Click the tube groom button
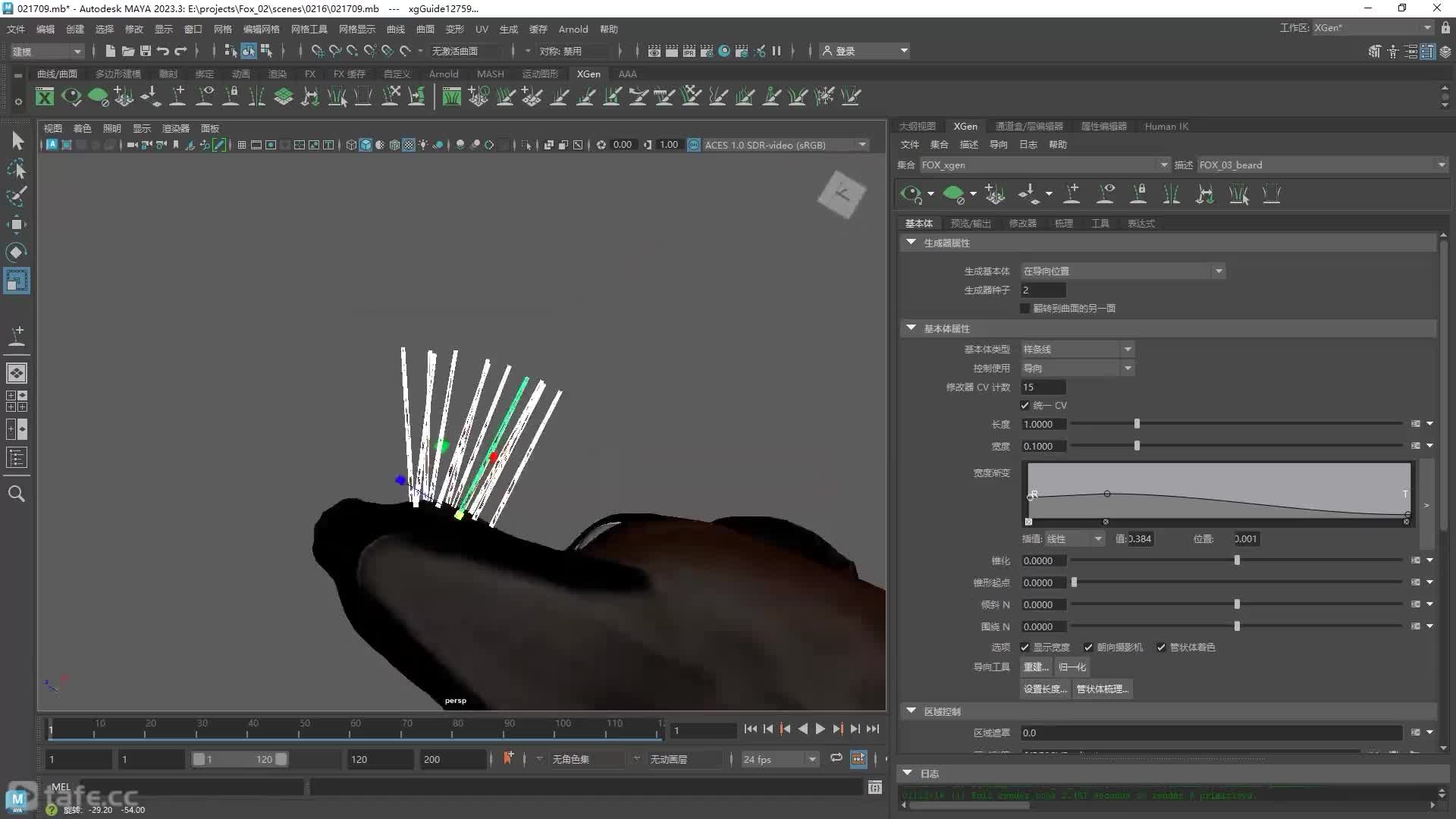The image size is (1456, 819). click(1103, 689)
